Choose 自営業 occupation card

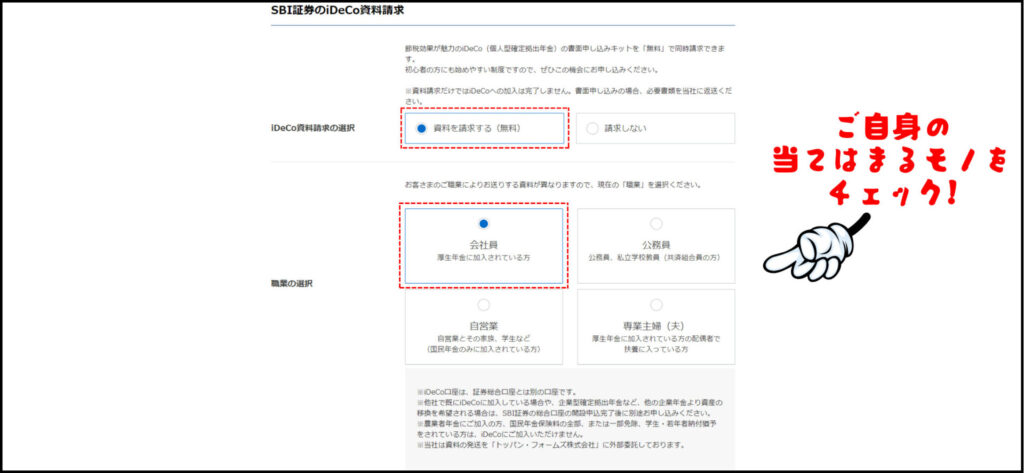tap(484, 327)
